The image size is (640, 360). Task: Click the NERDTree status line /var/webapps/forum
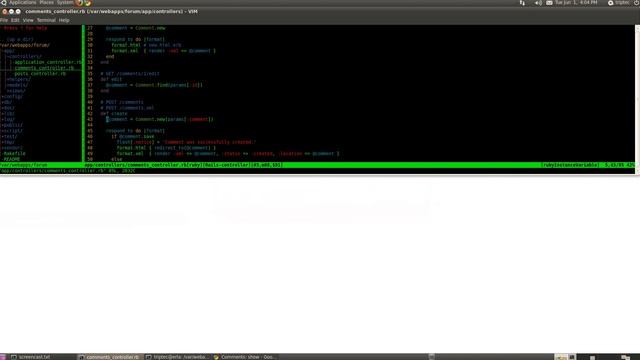(x=24, y=165)
